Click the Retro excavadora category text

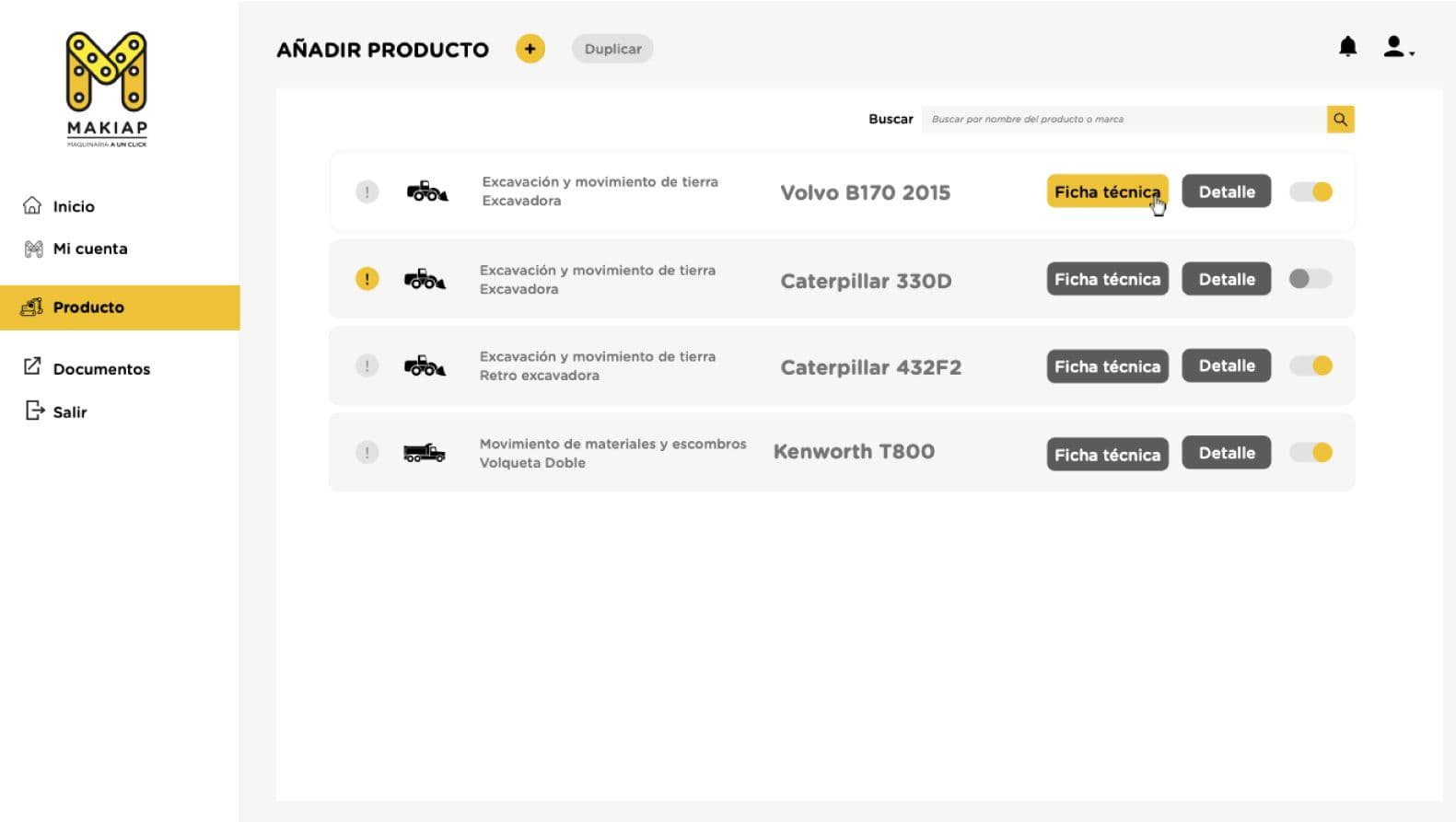pos(540,376)
